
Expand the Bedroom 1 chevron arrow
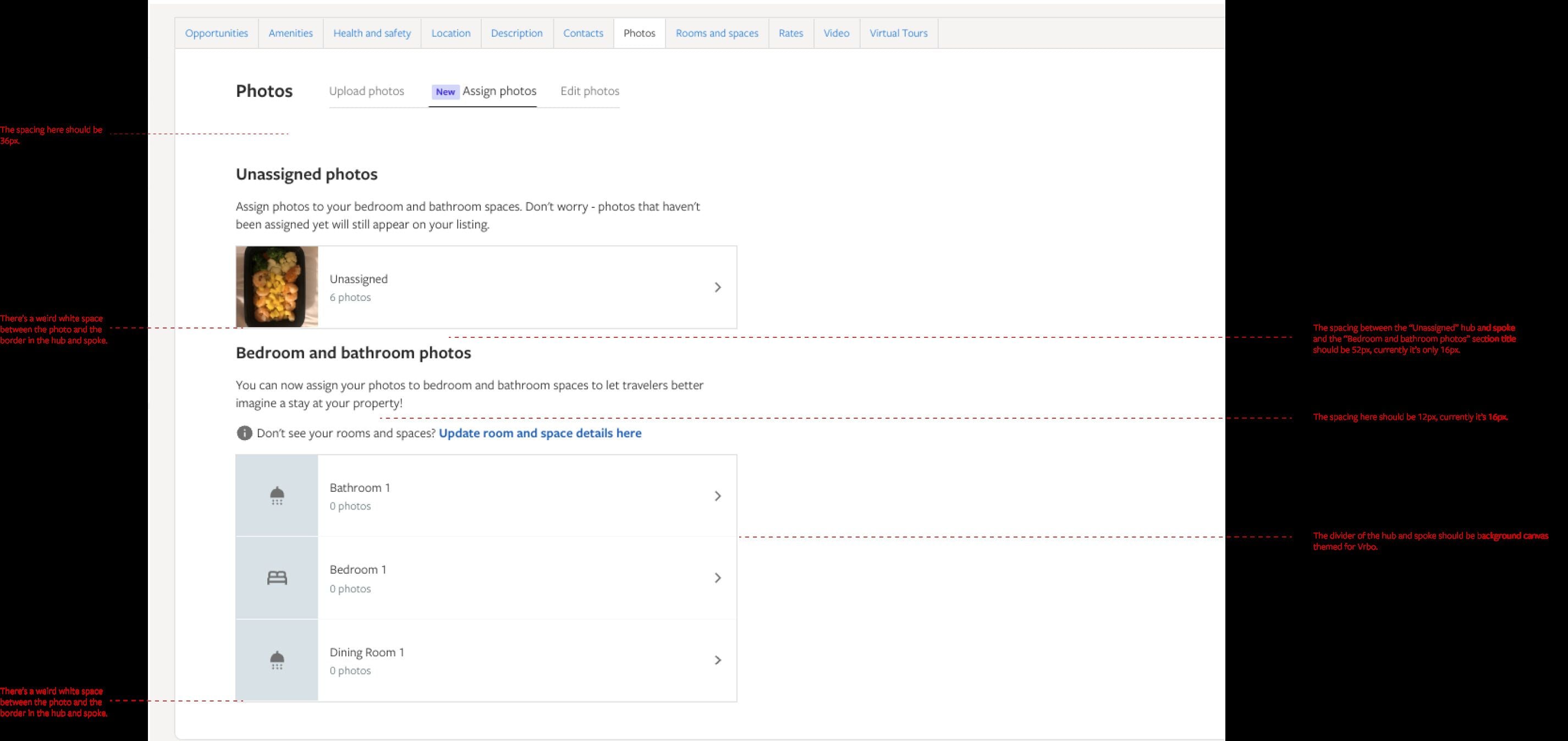coord(718,578)
